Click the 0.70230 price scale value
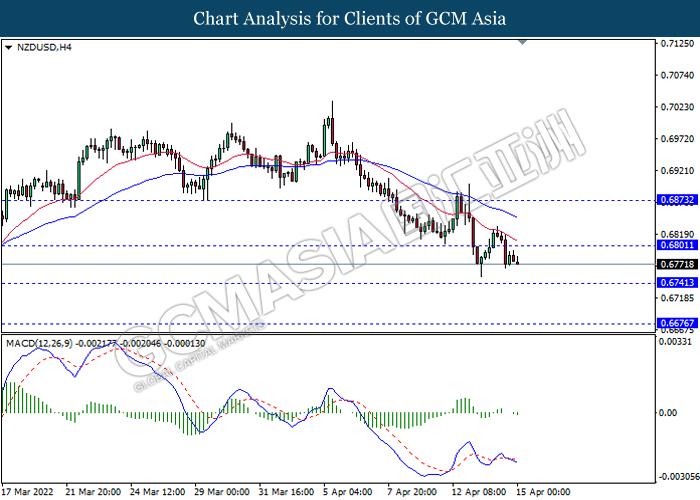Viewport: 700px width, 500px height. 677,107
